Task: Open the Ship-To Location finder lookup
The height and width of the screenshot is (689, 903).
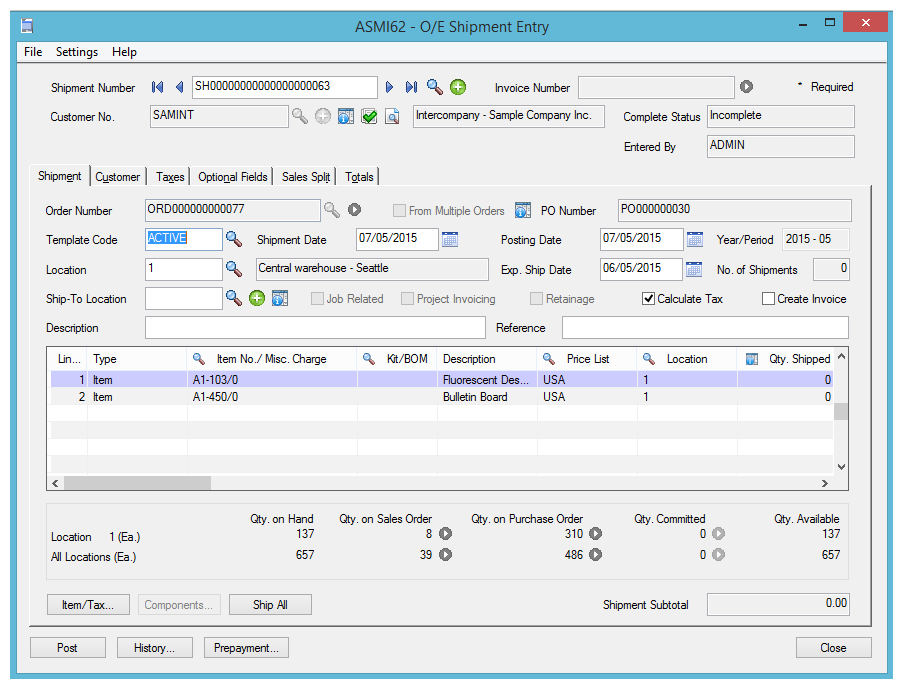Action: (x=233, y=299)
